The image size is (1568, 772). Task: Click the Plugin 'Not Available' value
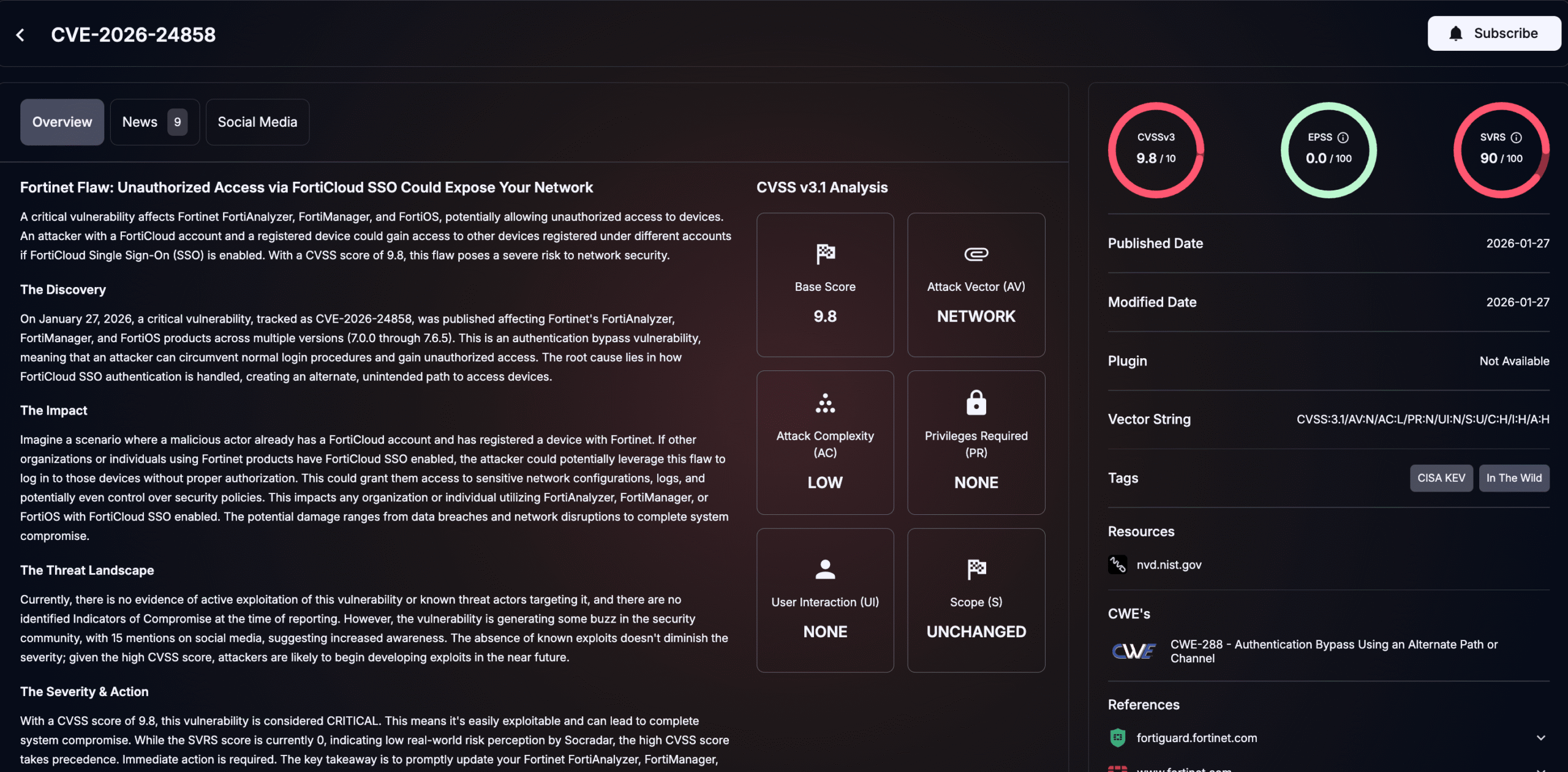tap(1514, 361)
